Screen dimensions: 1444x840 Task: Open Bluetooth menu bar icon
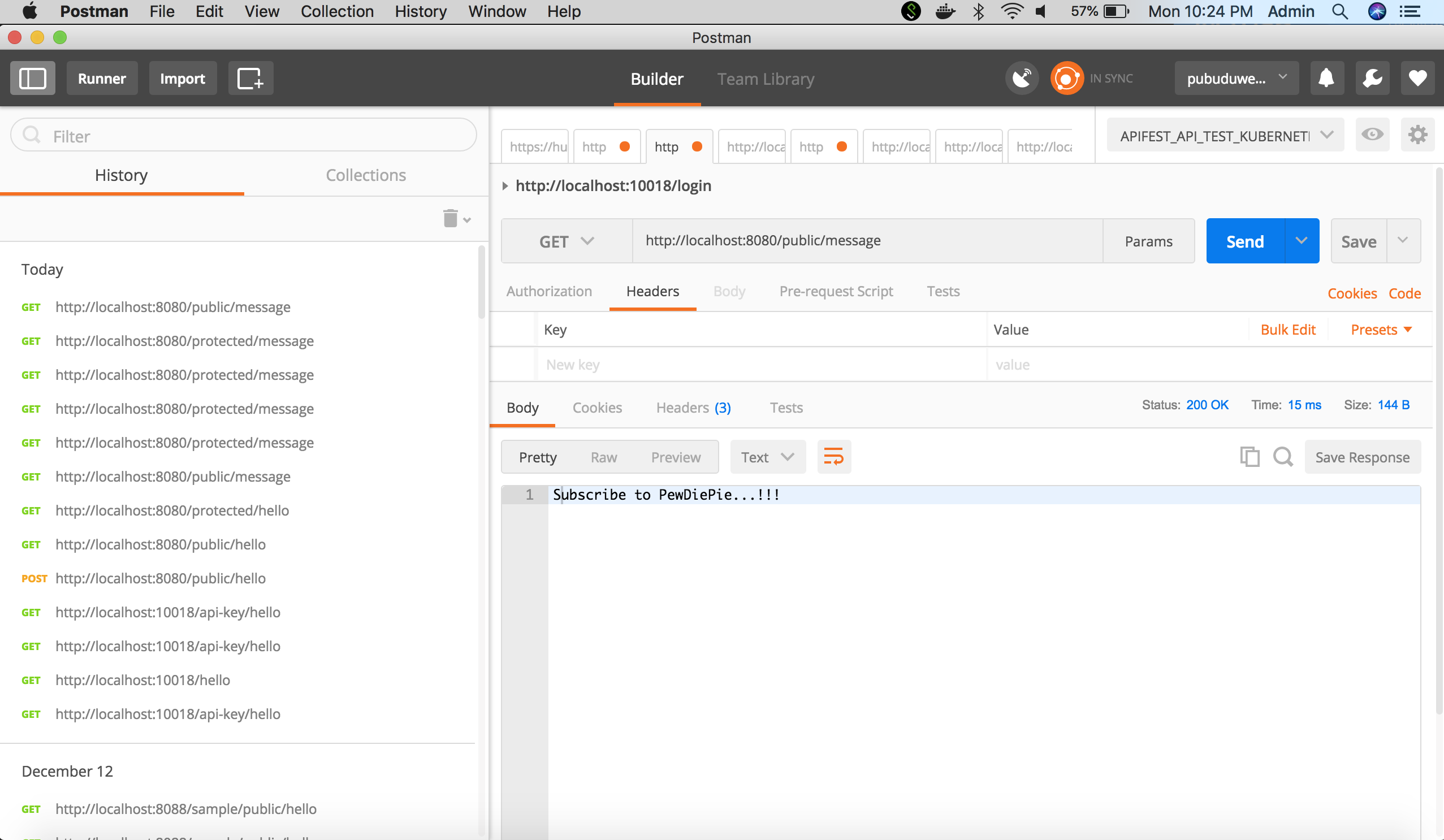click(979, 11)
